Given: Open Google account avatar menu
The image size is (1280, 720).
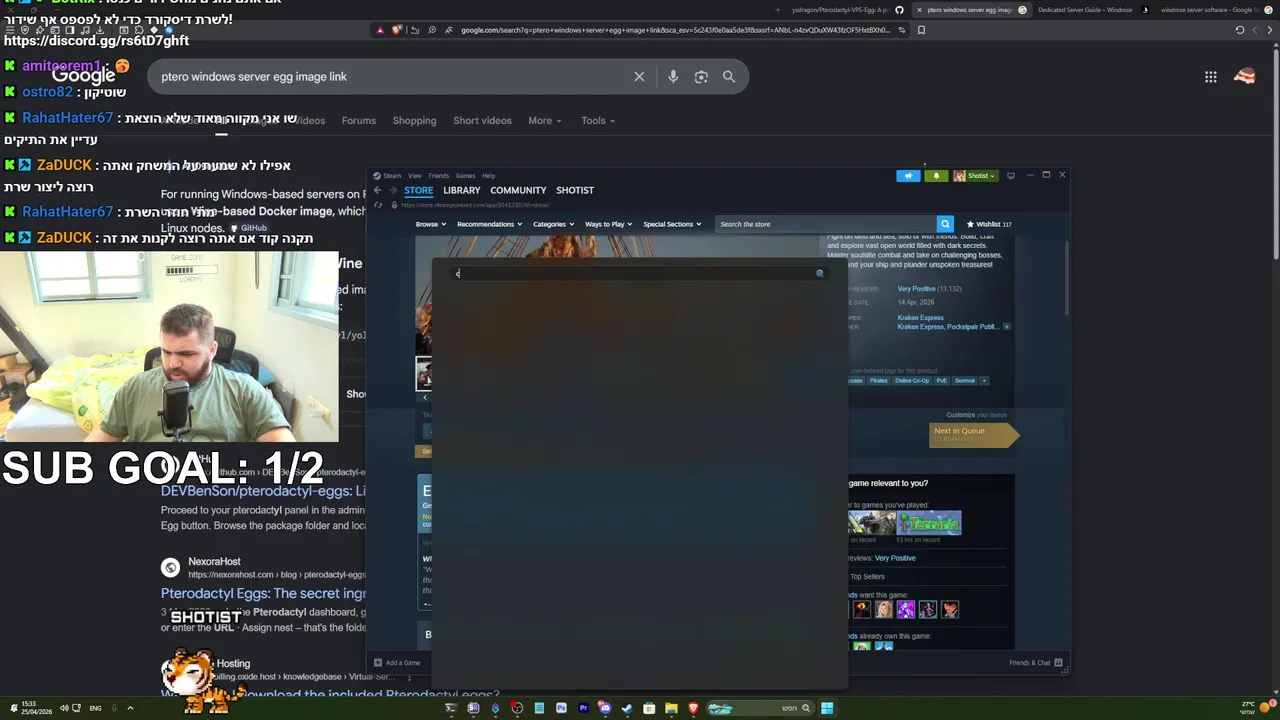Looking at the screenshot, I should pos(1245,77).
